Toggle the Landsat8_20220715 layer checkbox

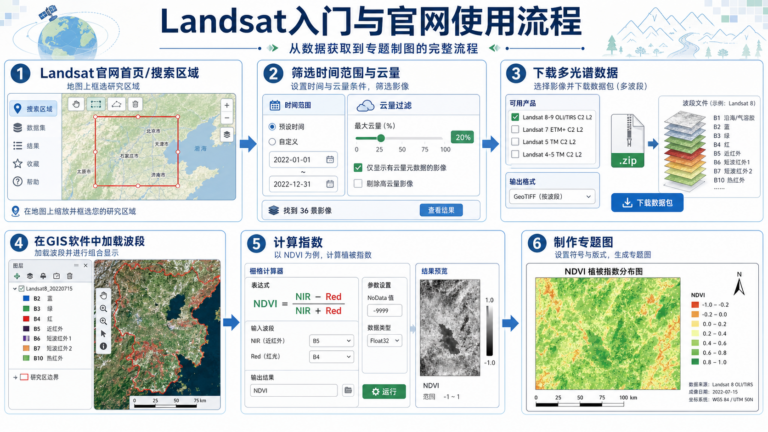pos(22,288)
